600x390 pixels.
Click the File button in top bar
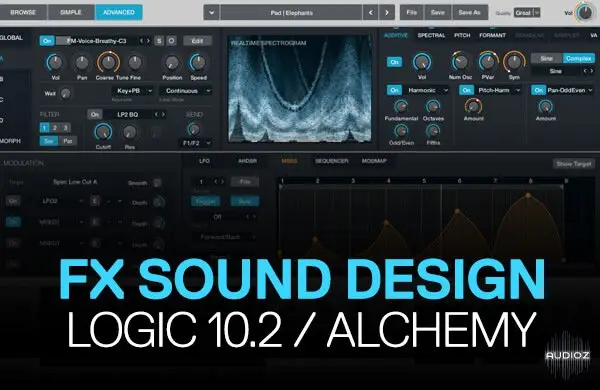pos(412,13)
